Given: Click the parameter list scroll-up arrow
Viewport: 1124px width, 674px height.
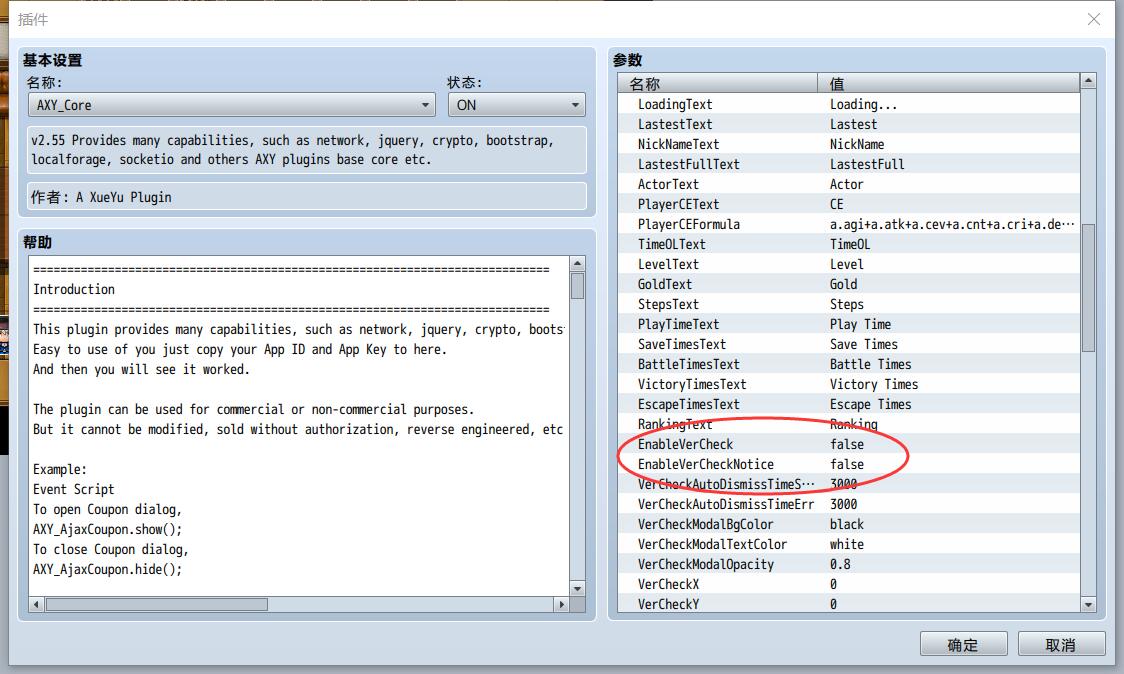Looking at the screenshot, I should click(x=1088, y=81).
